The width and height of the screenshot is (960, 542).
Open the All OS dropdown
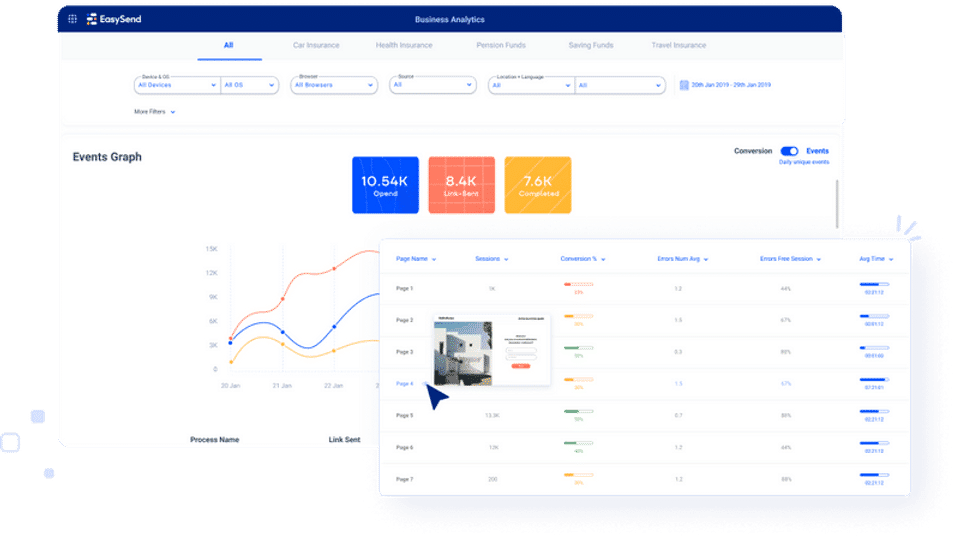coord(249,85)
